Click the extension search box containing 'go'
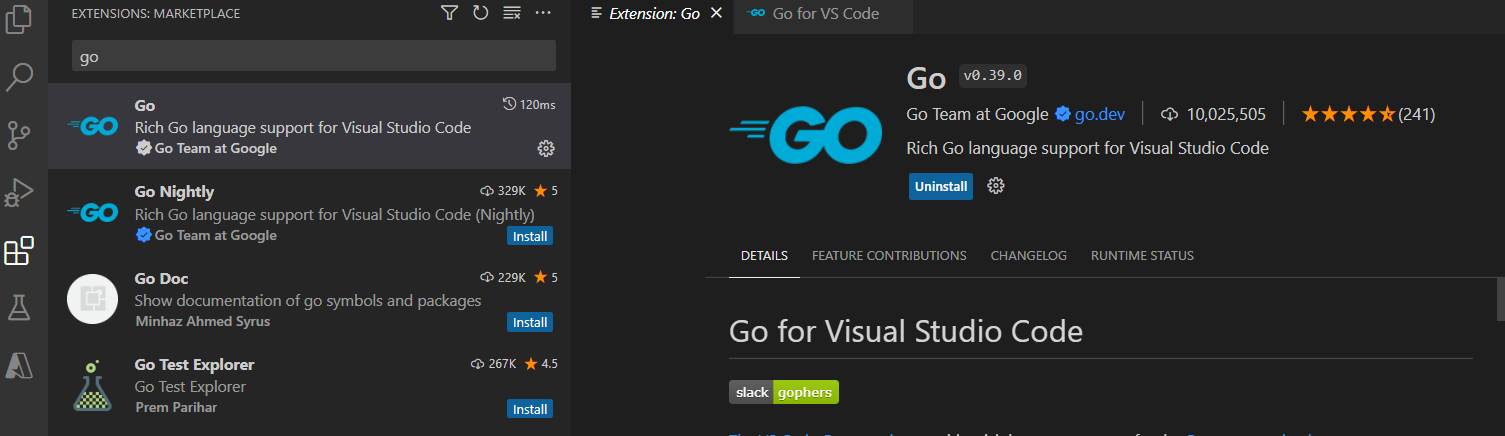1505x436 pixels. click(x=313, y=57)
